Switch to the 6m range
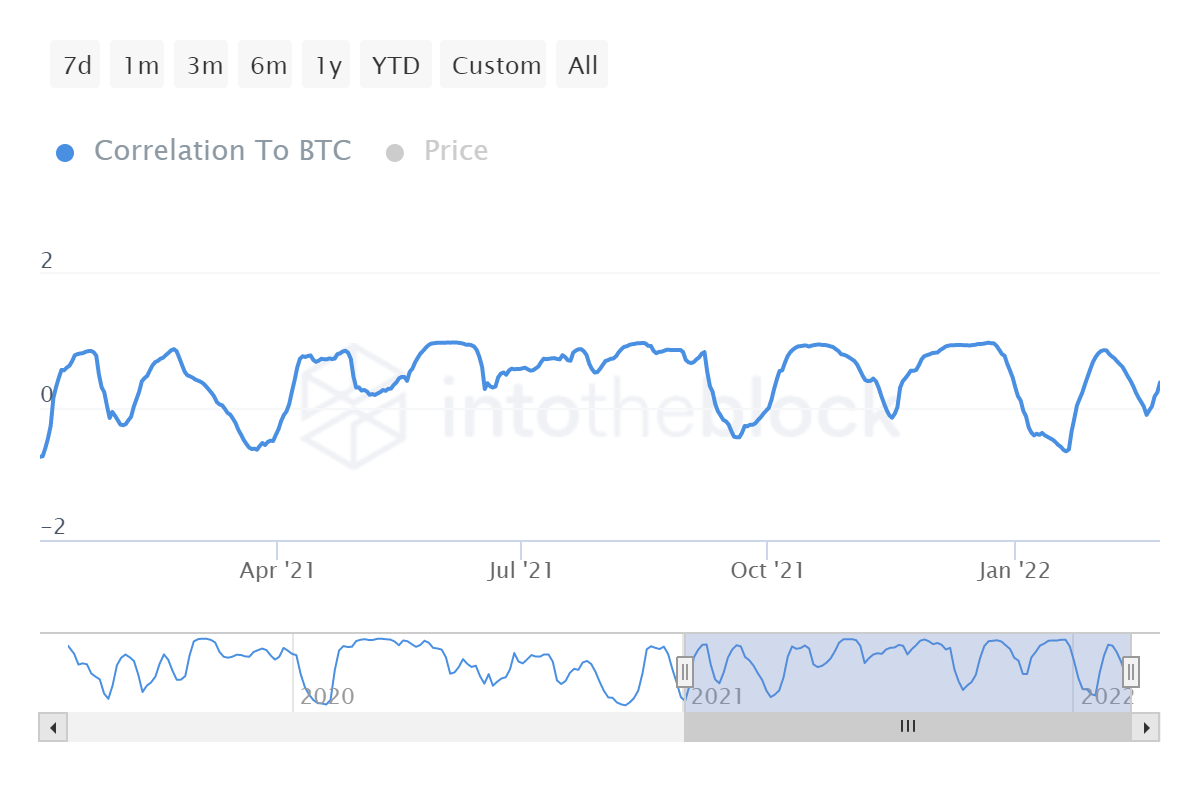The image size is (1200, 800). click(266, 66)
